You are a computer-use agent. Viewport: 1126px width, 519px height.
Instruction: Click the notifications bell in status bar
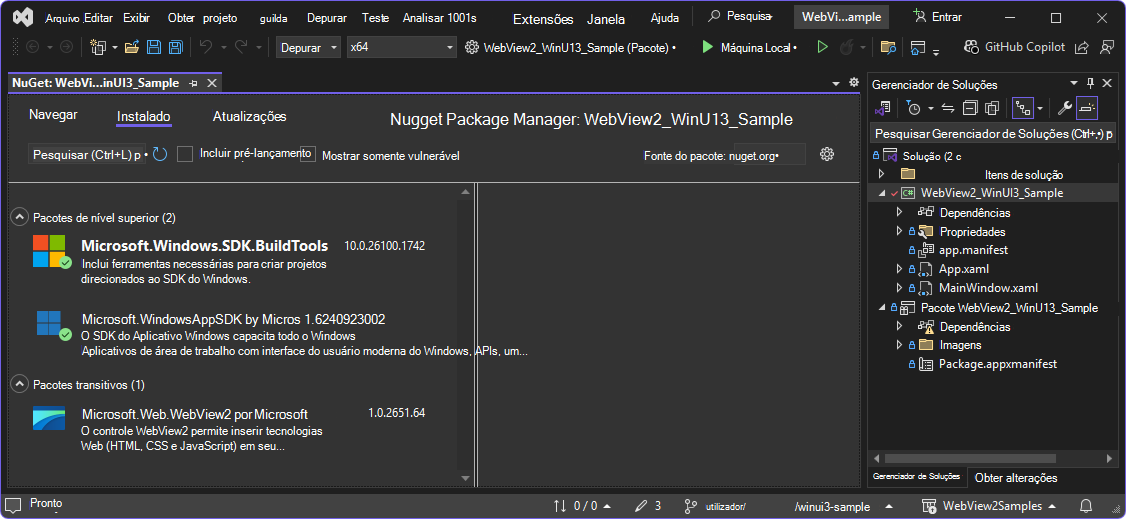(1087, 505)
